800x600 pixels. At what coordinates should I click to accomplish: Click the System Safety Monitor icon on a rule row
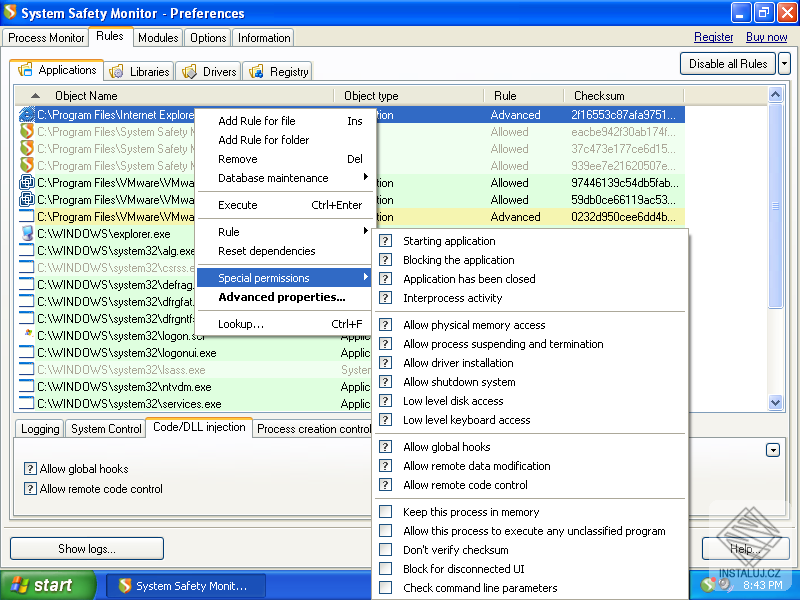coord(27,131)
